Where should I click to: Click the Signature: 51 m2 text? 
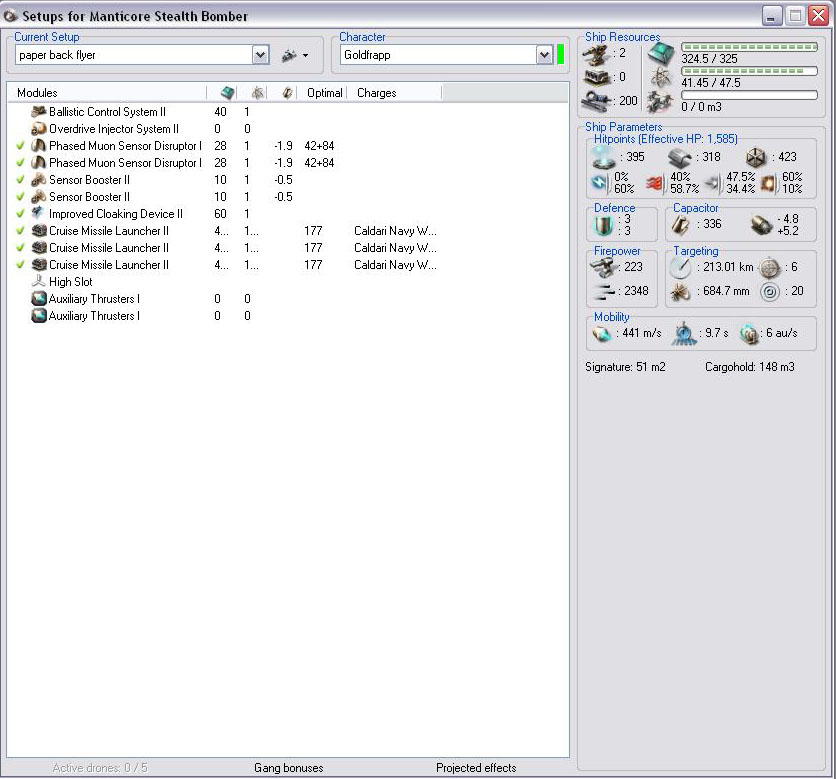pyautogui.click(x=625, y=367)
